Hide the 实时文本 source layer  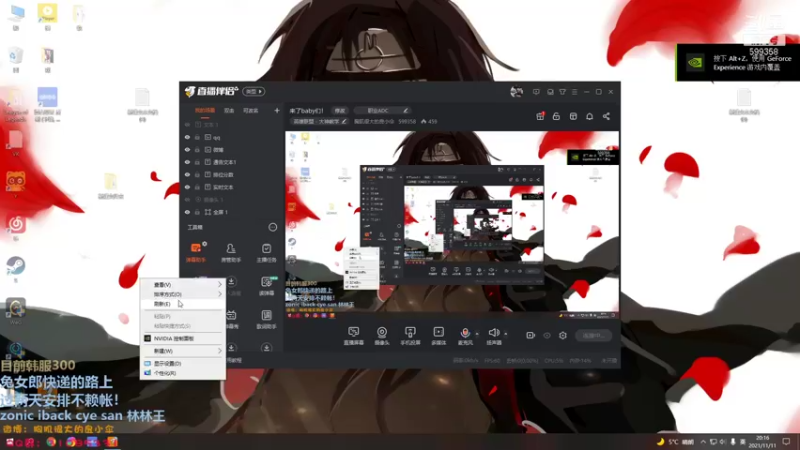coord(187,187)
